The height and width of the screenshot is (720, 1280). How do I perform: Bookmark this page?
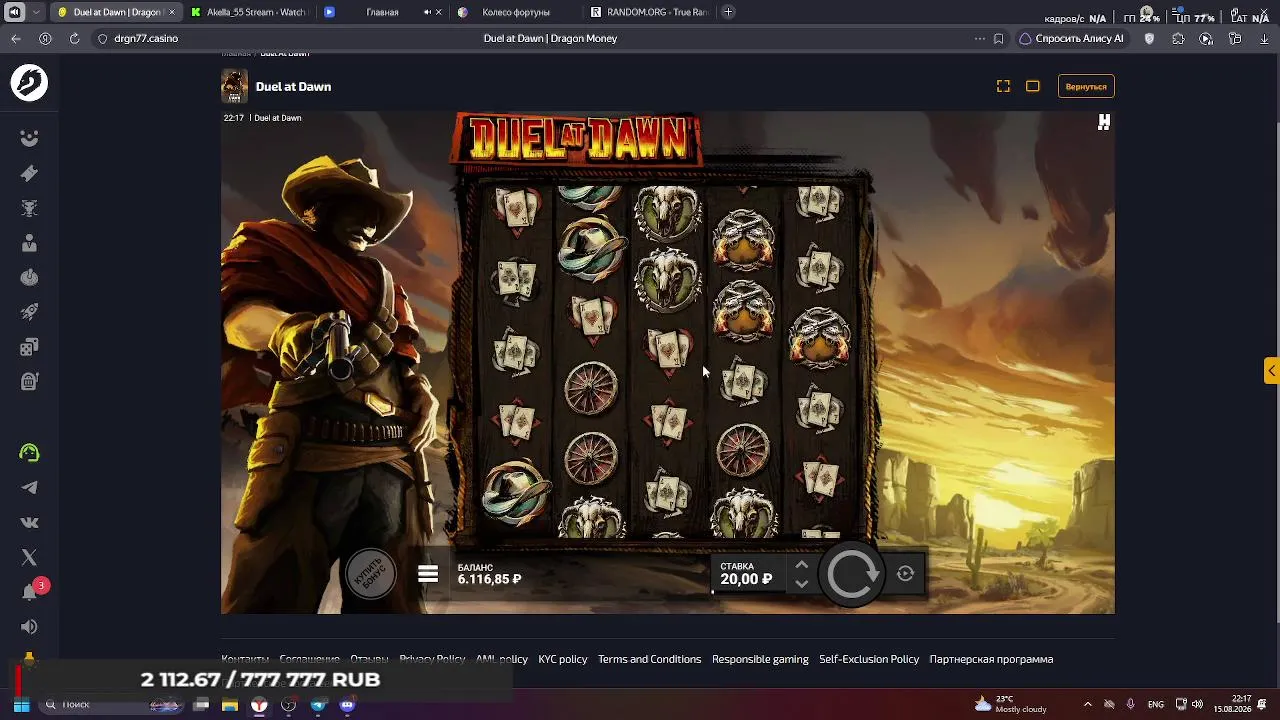point(999,38)
